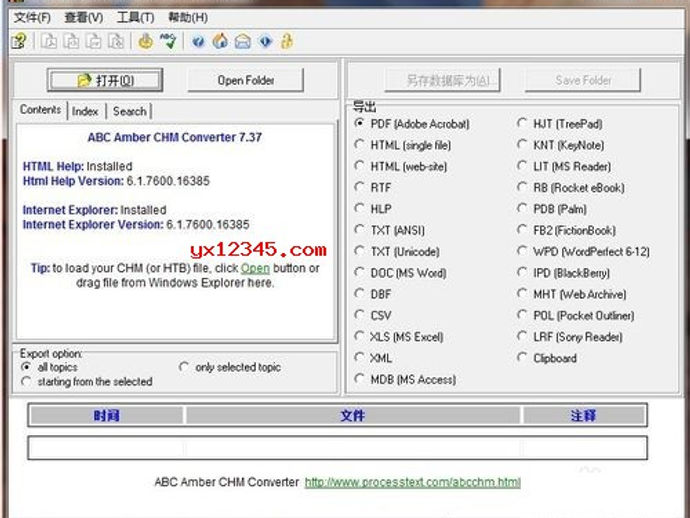Open help via blue question mark icon

[198, 42]
